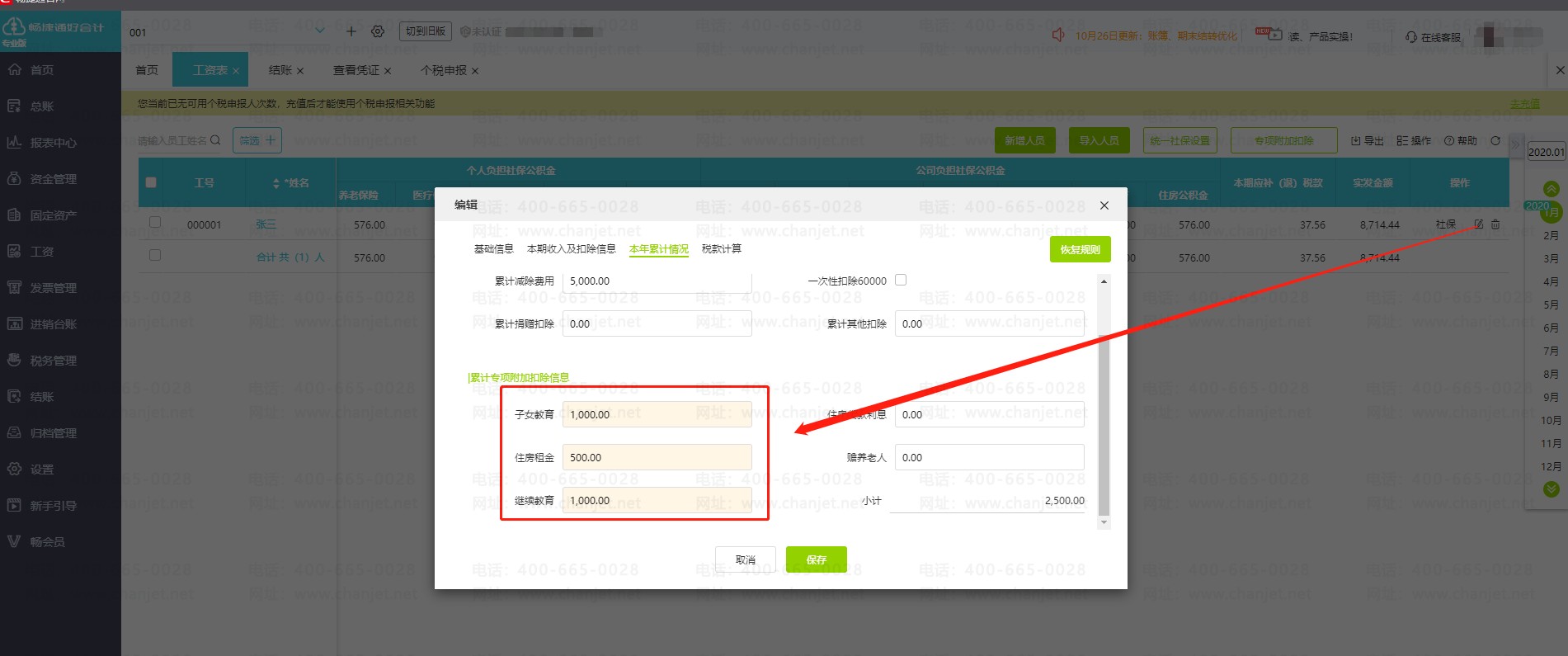Viewport: 1568px width, 656px height.
Task: Toggle the 一次性扣除60000 checkbox
Action: [x=901, y=280]
